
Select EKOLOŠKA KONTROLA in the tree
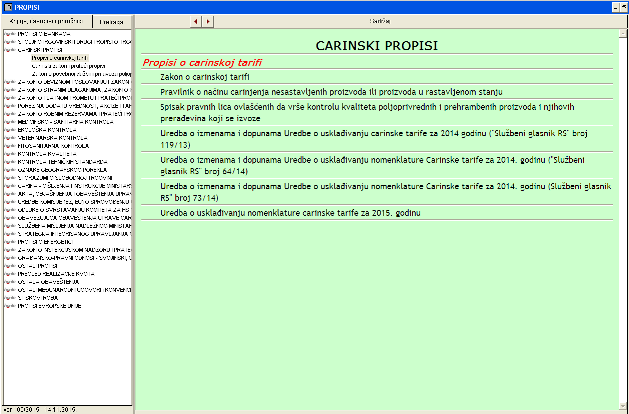click(x=47, y=130)
